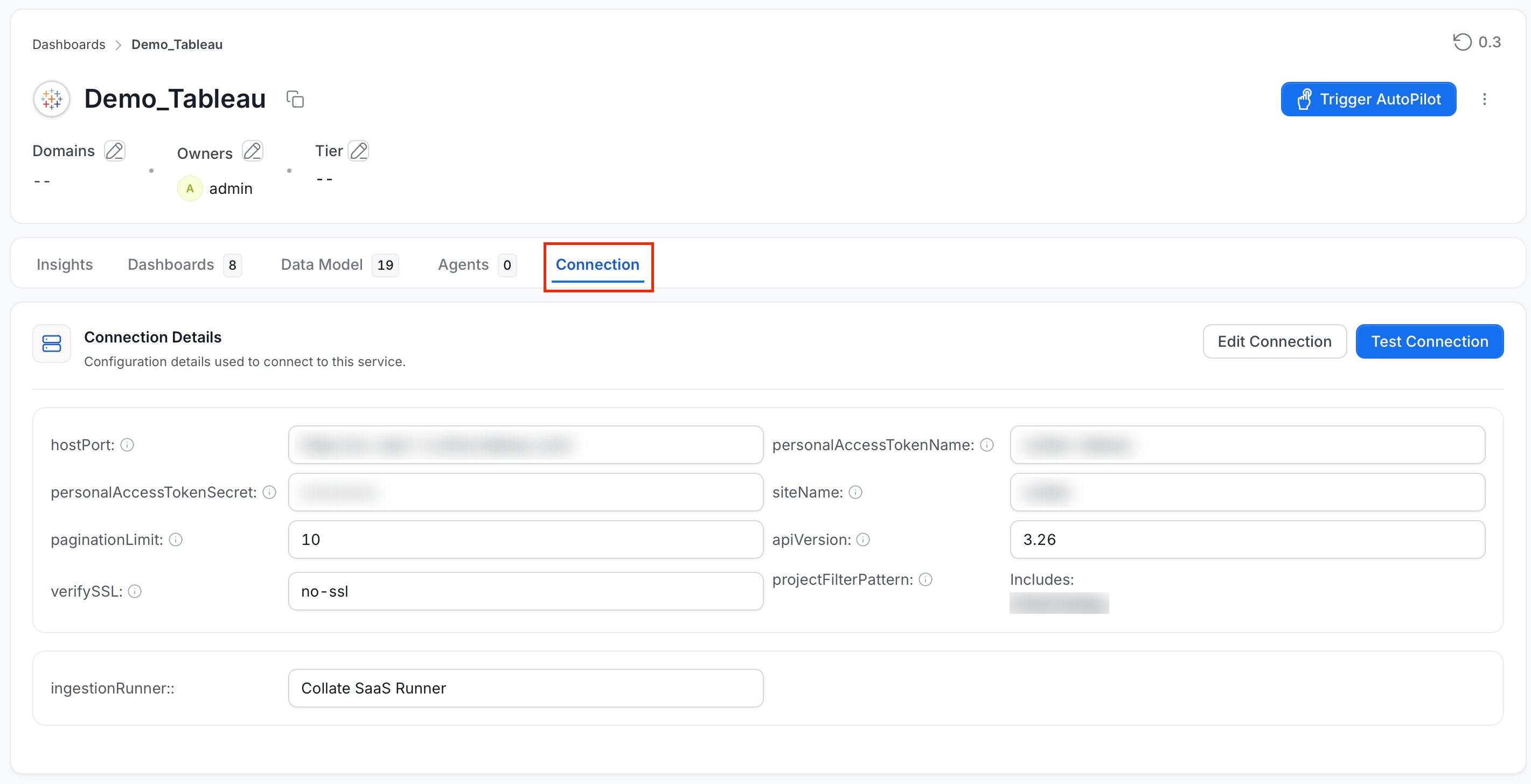This screenshot has height=784, width=1531.
Task: Click the Trigger AutoPilot button
Action: 1368,99
